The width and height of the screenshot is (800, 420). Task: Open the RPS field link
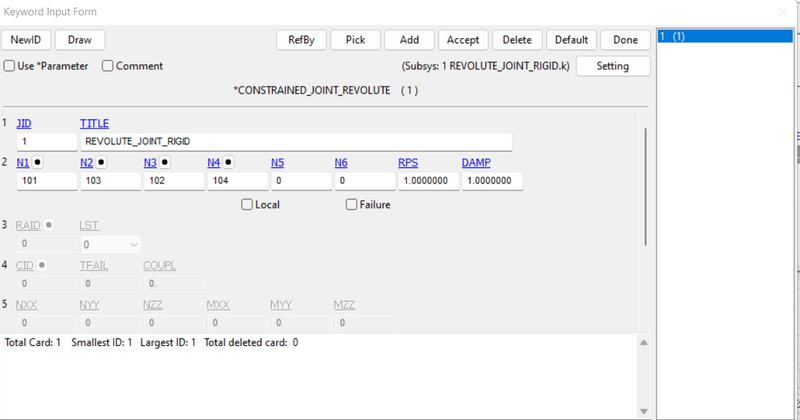(408, 163)
